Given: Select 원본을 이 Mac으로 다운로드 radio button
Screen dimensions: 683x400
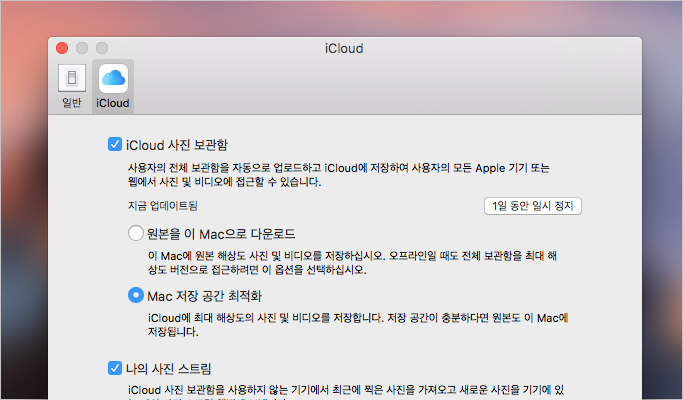Looking at the screenshot, I should (135, 233).
